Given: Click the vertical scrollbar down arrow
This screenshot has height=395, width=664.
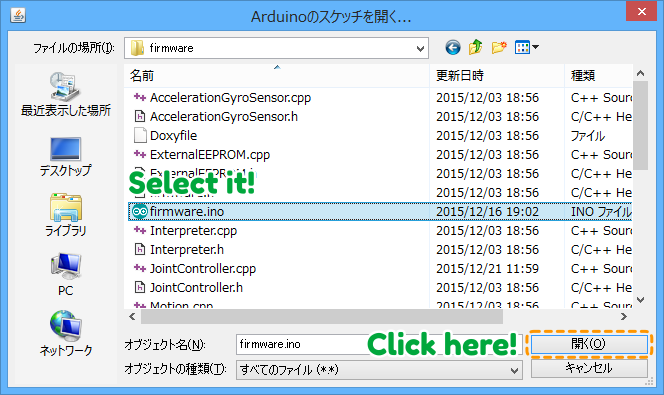Looking at the screenshot, I should tap(641, 300).
